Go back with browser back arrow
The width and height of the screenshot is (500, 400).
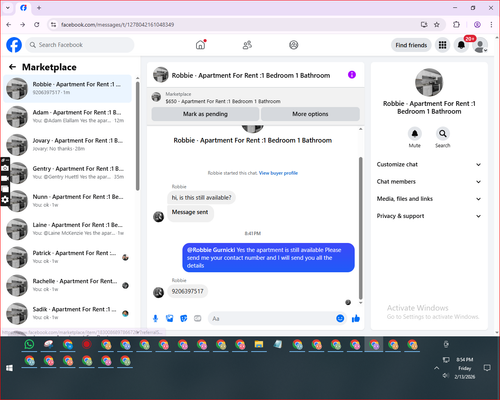(x=9, y=24)
